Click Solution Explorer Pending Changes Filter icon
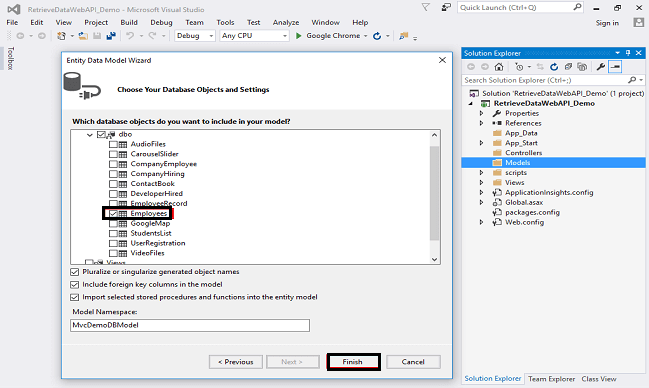 coord(519,67)
